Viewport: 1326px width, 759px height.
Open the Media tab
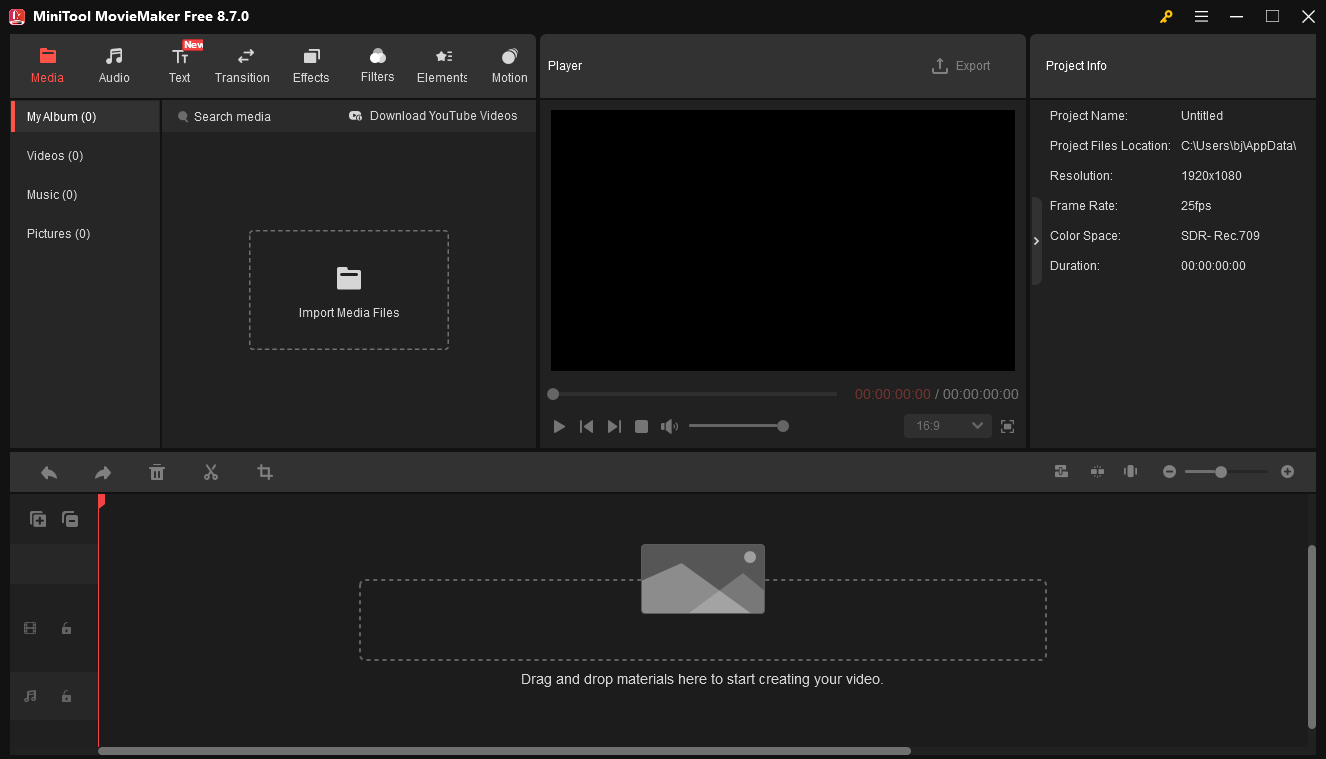coord(47,66)
